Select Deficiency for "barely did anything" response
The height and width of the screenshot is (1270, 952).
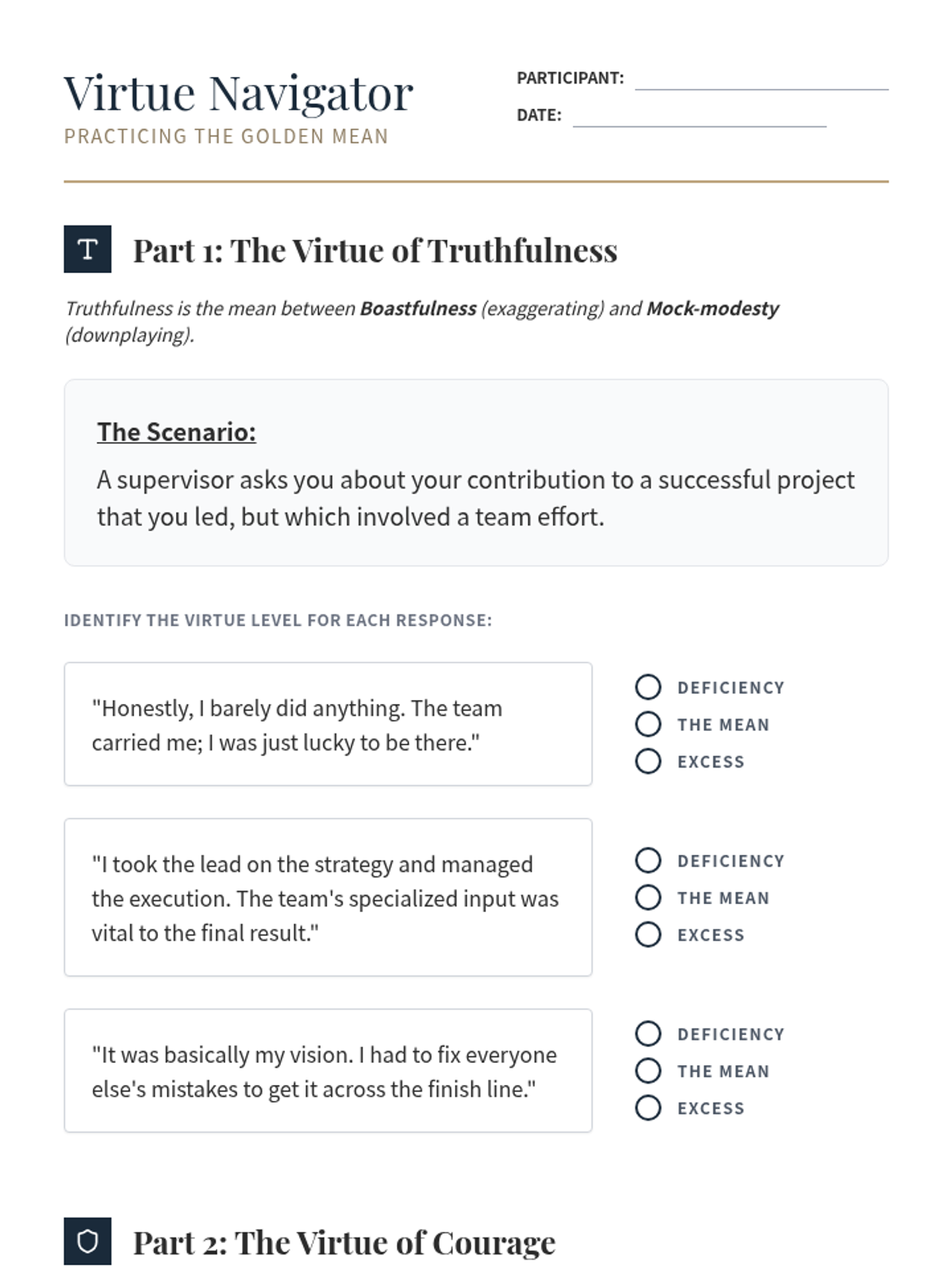pos(648,687)
